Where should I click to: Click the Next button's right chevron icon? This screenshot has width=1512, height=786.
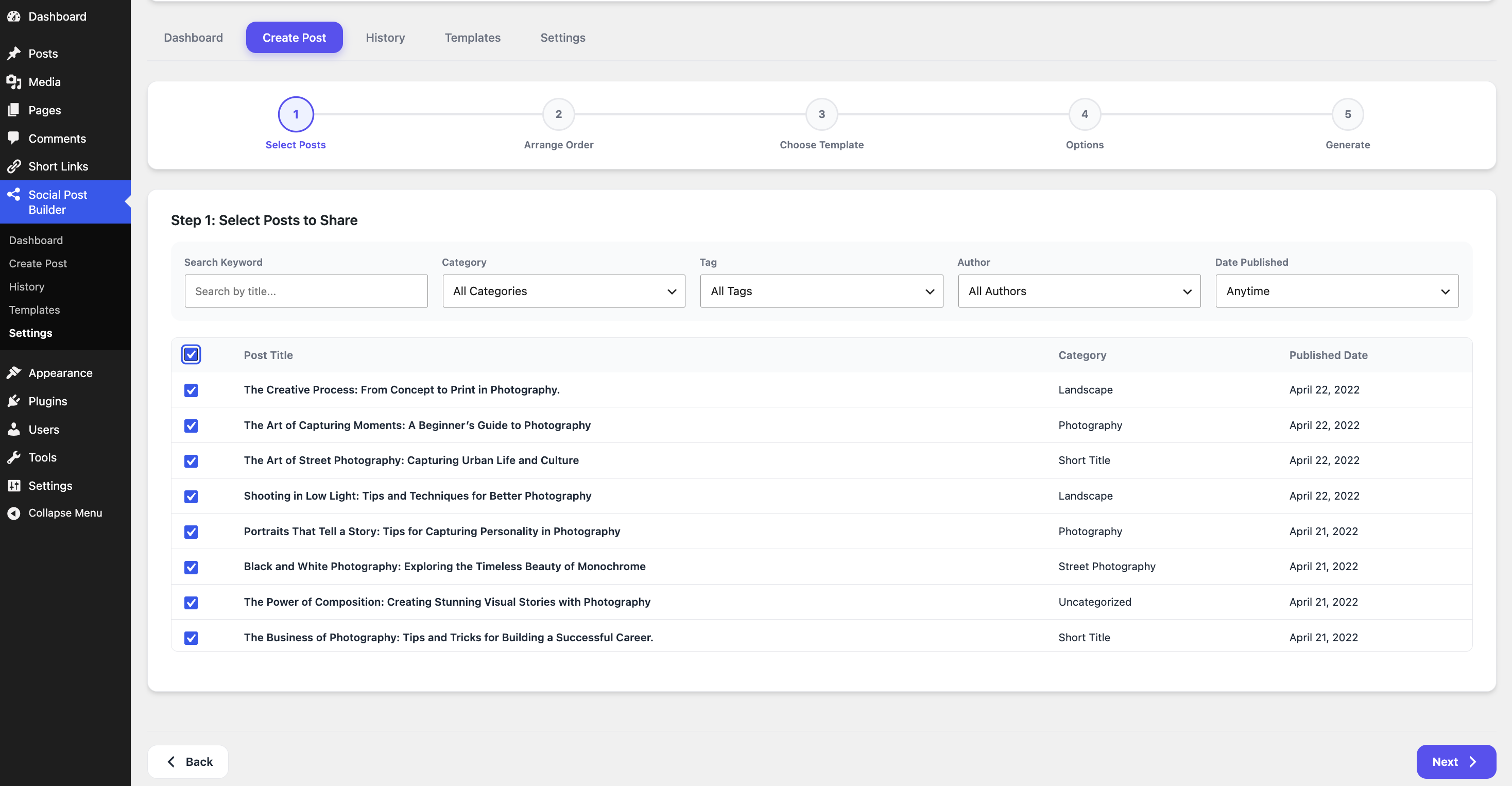click(x=1473, y=761)
